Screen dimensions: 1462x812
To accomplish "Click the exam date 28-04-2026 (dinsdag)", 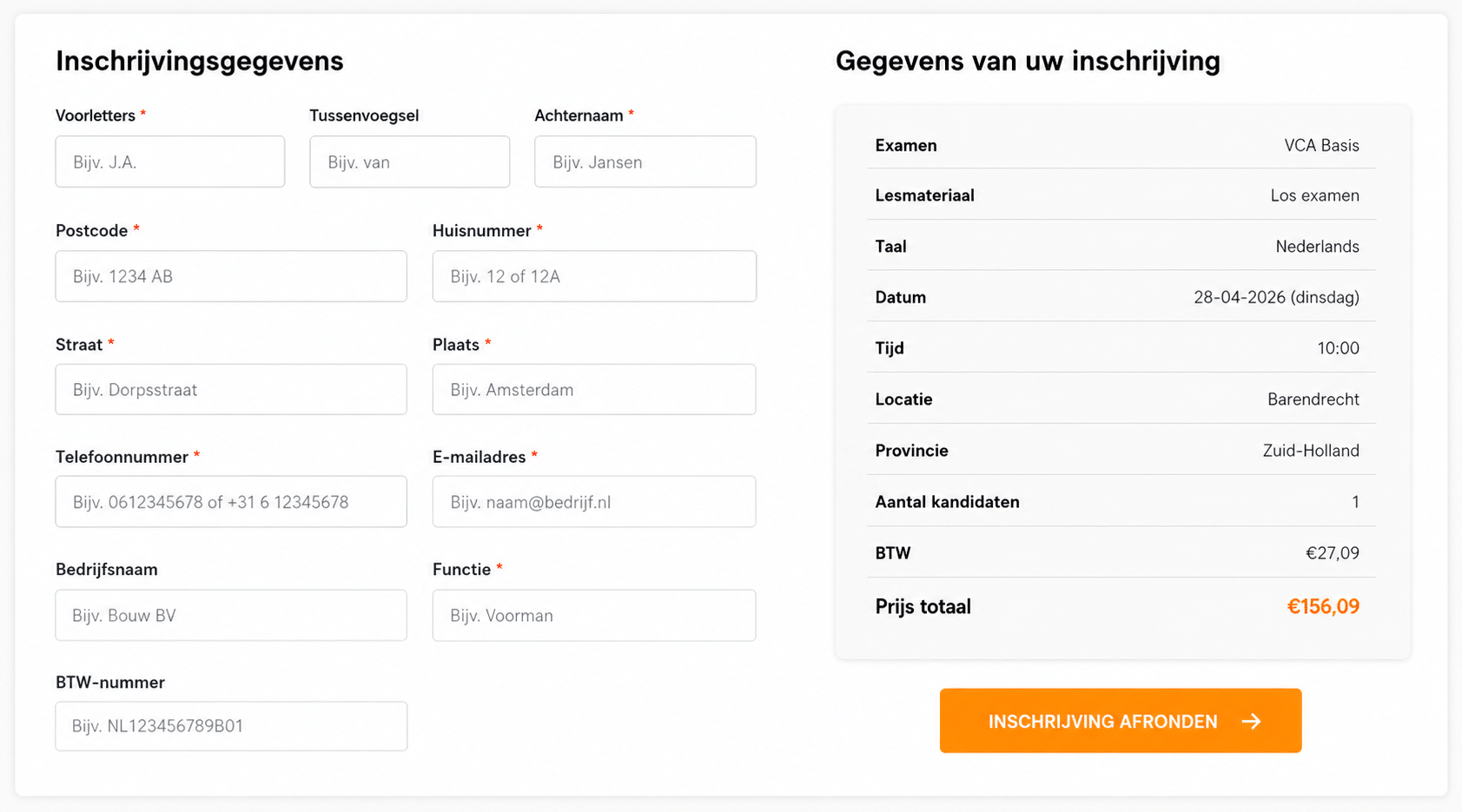I will pyautogui.click(x=1275, y=297).
